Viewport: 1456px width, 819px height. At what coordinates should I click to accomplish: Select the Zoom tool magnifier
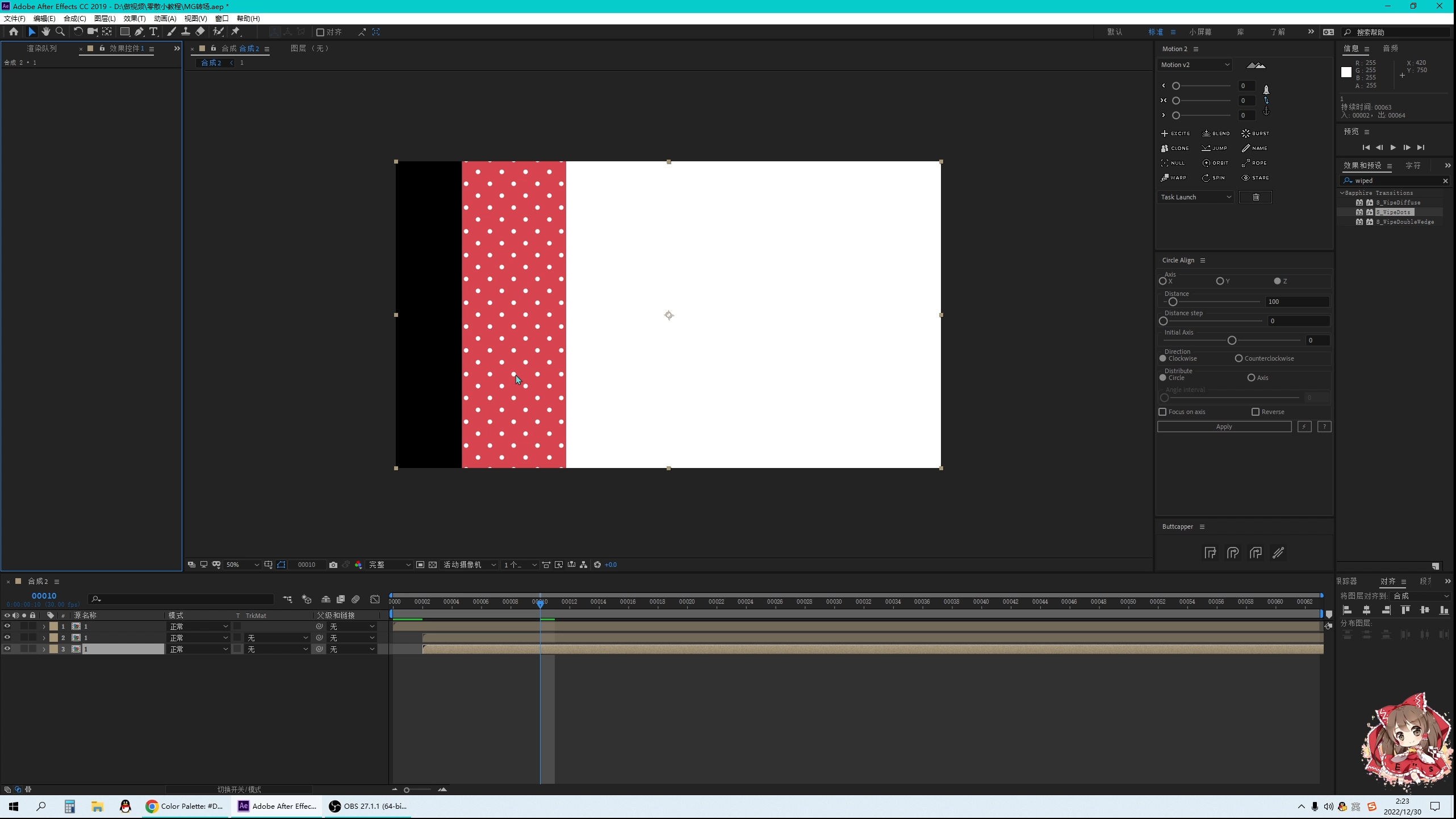point(60,32)
